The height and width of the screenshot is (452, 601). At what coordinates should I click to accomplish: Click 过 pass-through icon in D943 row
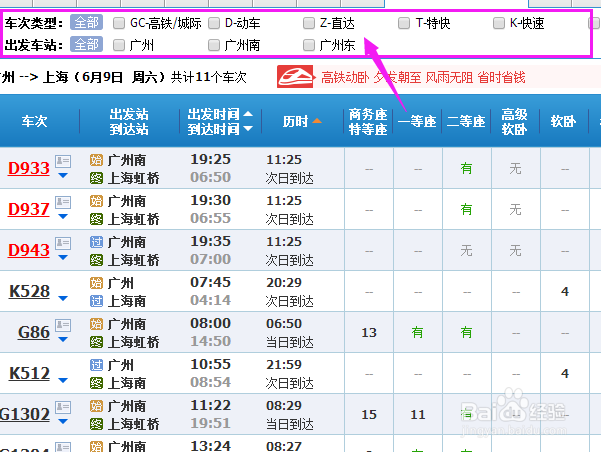(x=97, y=242)
